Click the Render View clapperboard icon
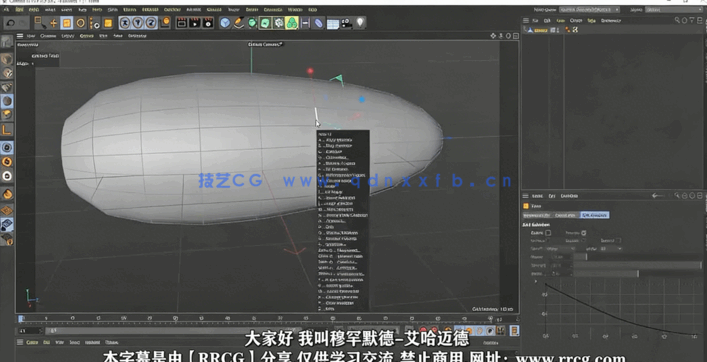707x362 pixels. pyautogui.click(x=182, y=23)
